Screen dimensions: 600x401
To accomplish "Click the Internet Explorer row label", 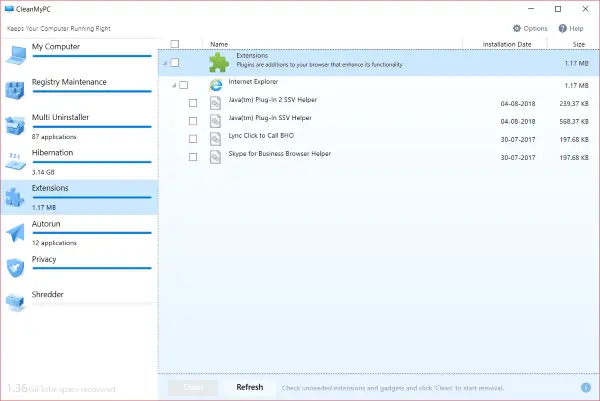I will pyautogui.click(x=253, y=82).
